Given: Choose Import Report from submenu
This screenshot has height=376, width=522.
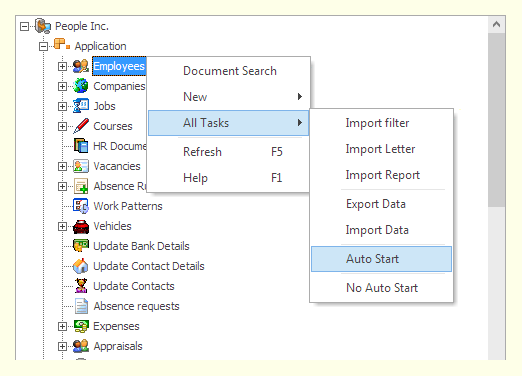Looking at the screenshot, I should (381, 175).
